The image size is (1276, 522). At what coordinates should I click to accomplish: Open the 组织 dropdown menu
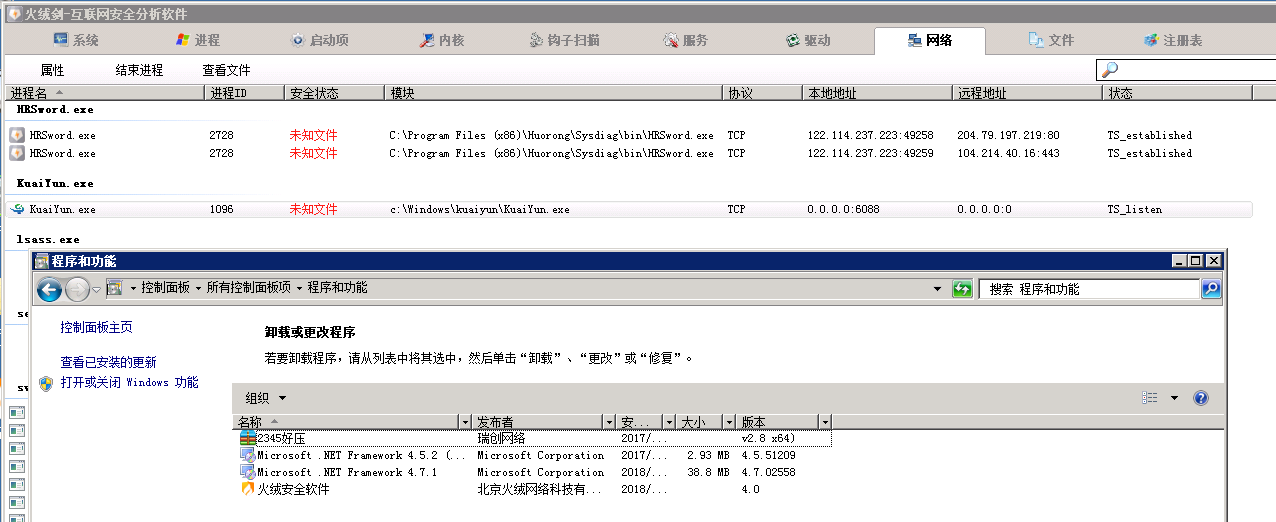point(266,398)
